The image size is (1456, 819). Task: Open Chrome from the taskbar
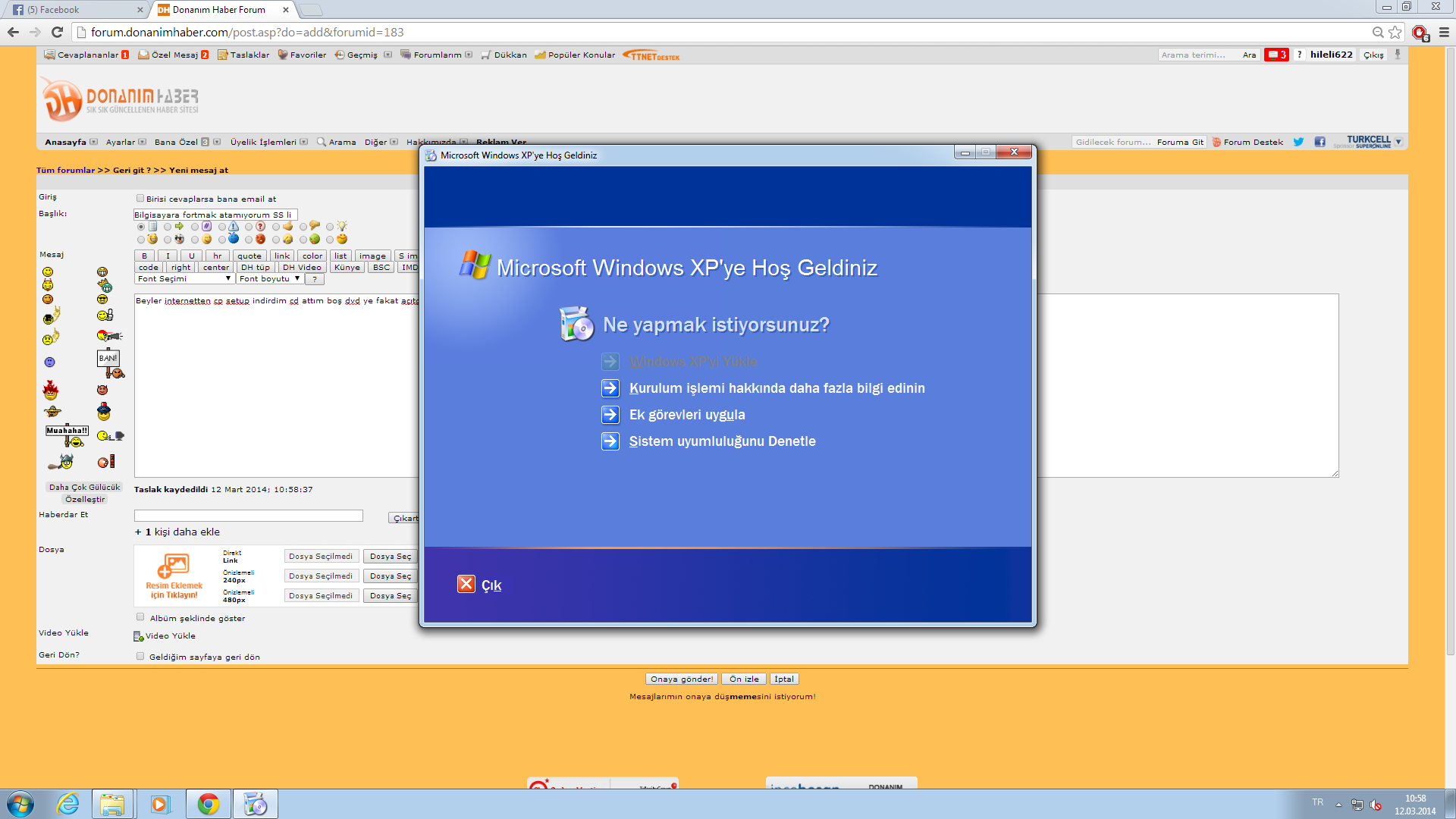click(209, 804)
